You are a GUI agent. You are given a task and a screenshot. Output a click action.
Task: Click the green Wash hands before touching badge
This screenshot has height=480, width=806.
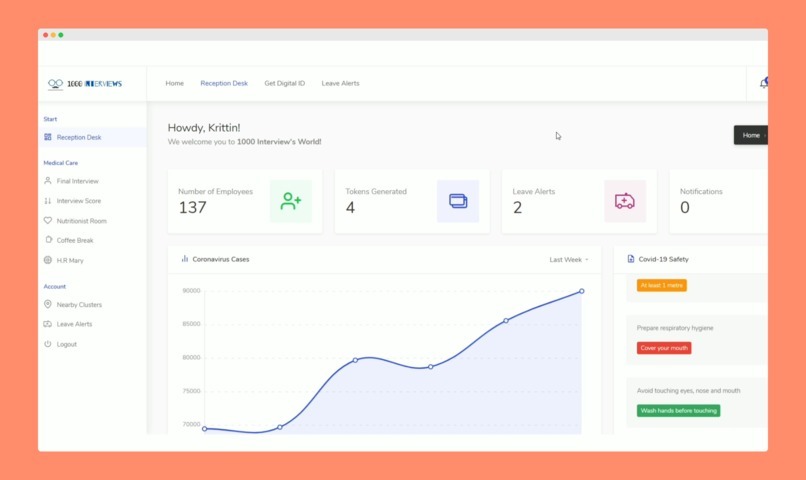pyautogui.click(x=679, y=411)
